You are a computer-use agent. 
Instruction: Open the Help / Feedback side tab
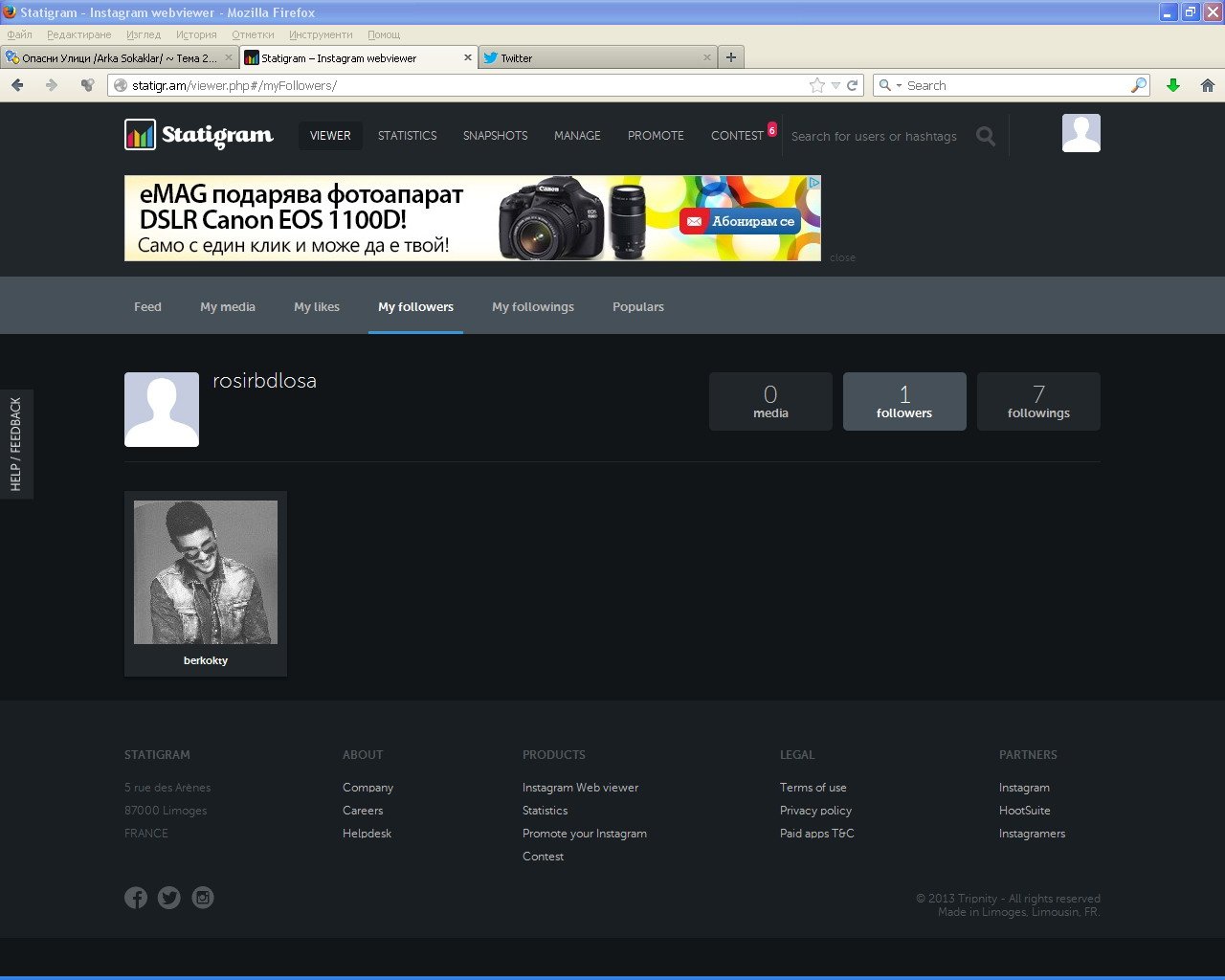pyautogui.click(x=15, y=444)
